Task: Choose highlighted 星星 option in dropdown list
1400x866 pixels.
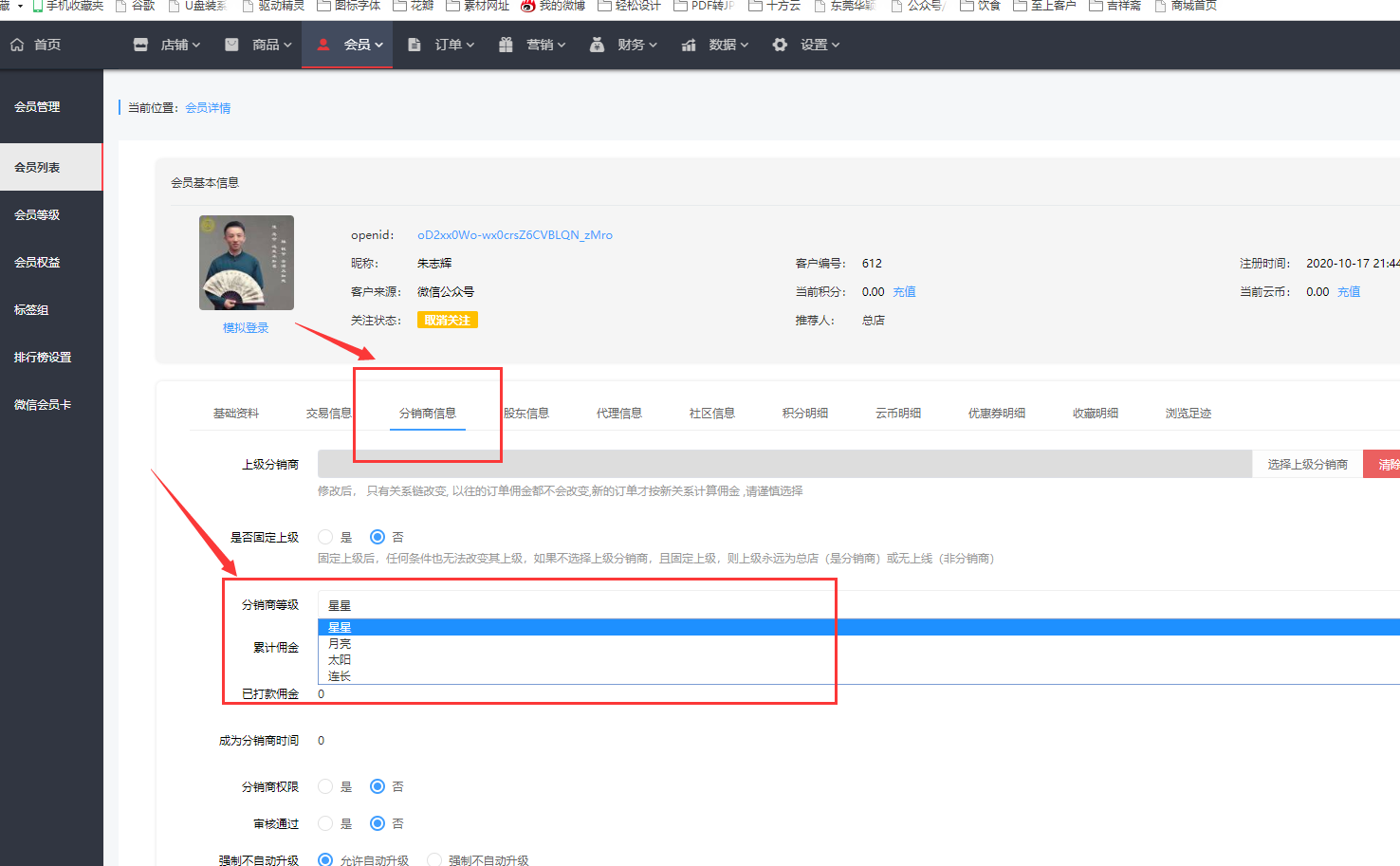Action: click(x=858, y=627)
